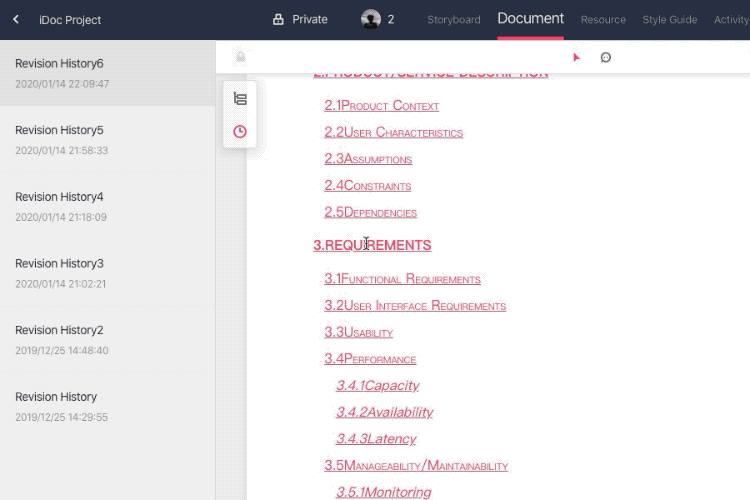The image size is (750, 500).
Task: Open 3.4.3 Latency link
Action: (x=376, y=439)
